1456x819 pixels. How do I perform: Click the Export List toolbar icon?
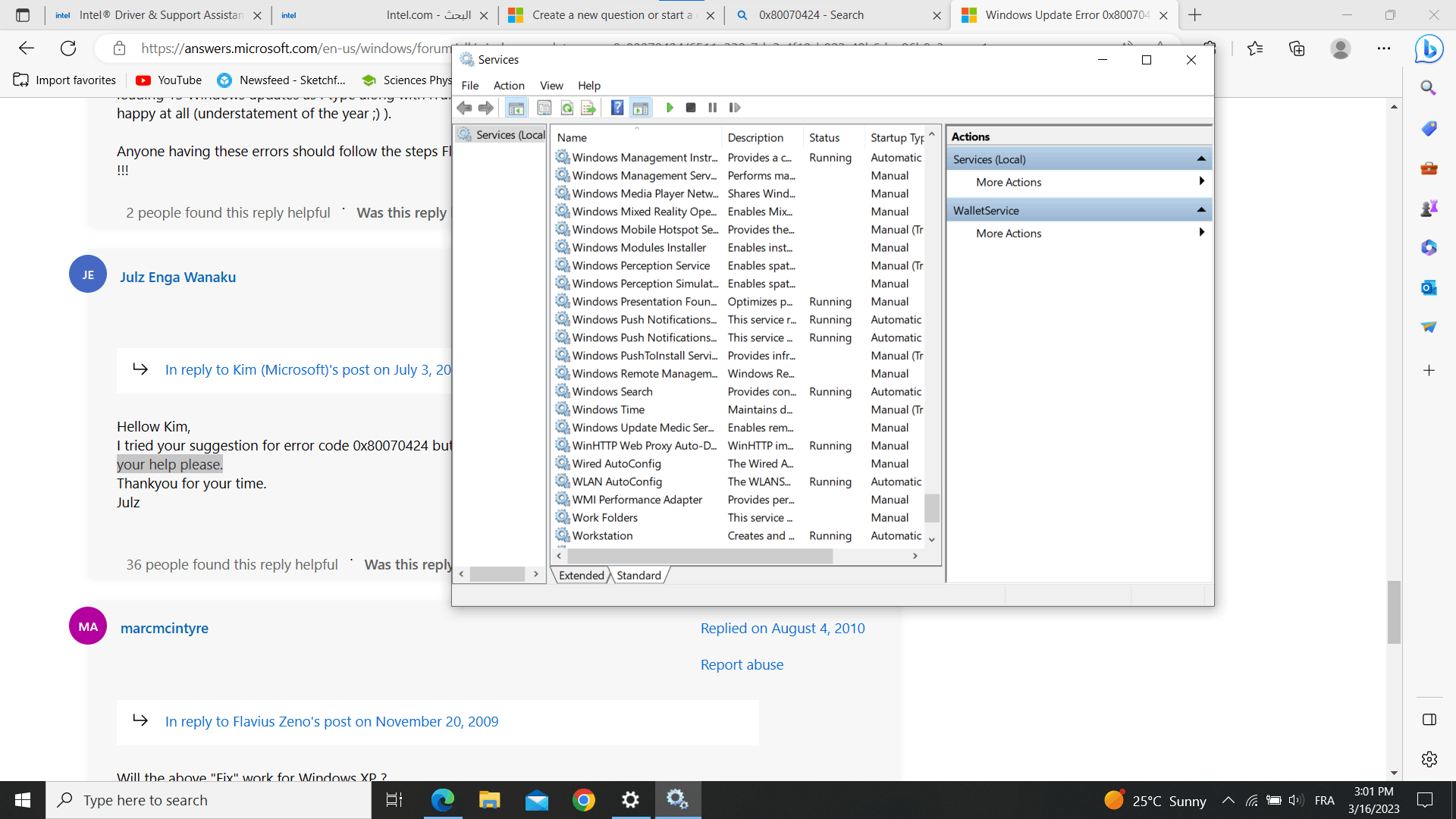[x=588, y=108]
